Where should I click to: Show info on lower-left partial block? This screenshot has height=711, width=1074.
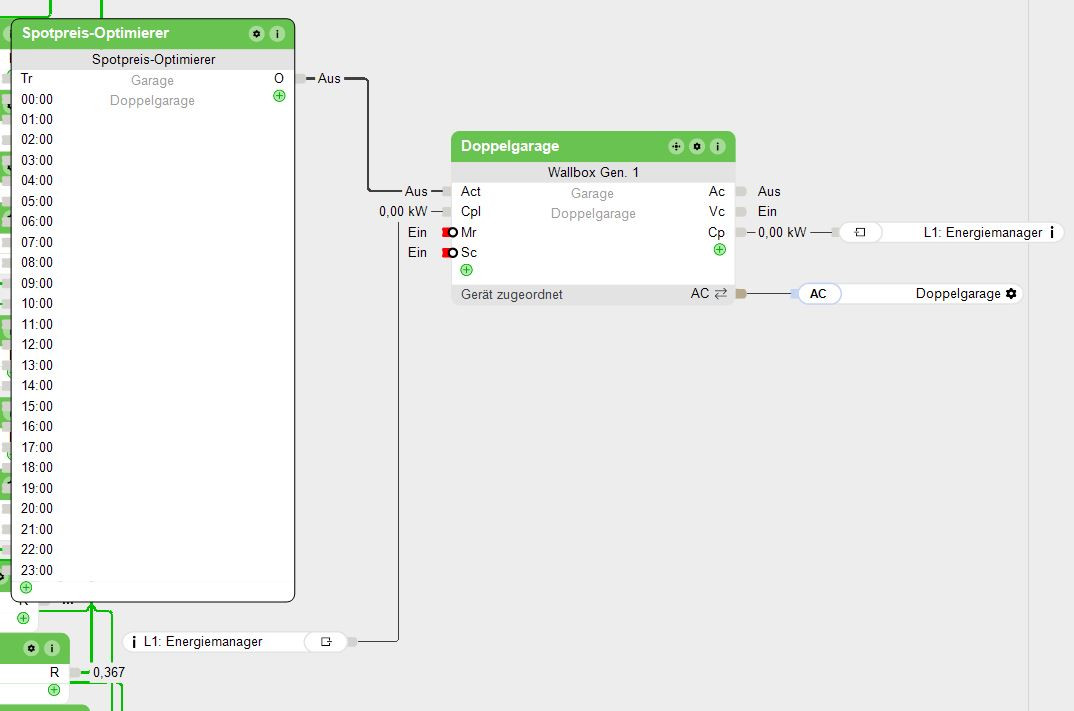(x=51, y=648)
